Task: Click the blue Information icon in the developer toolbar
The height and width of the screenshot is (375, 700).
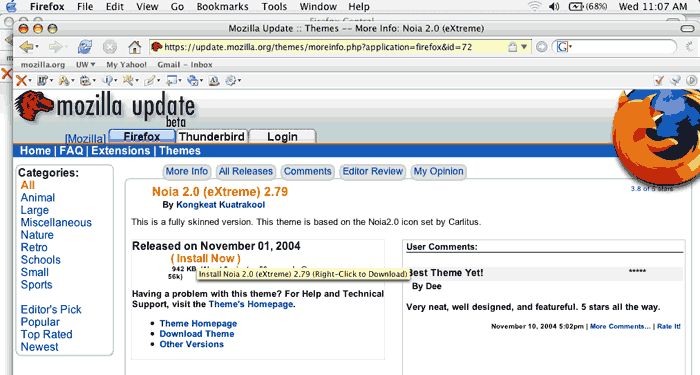Action: click(x=107, y=80)
